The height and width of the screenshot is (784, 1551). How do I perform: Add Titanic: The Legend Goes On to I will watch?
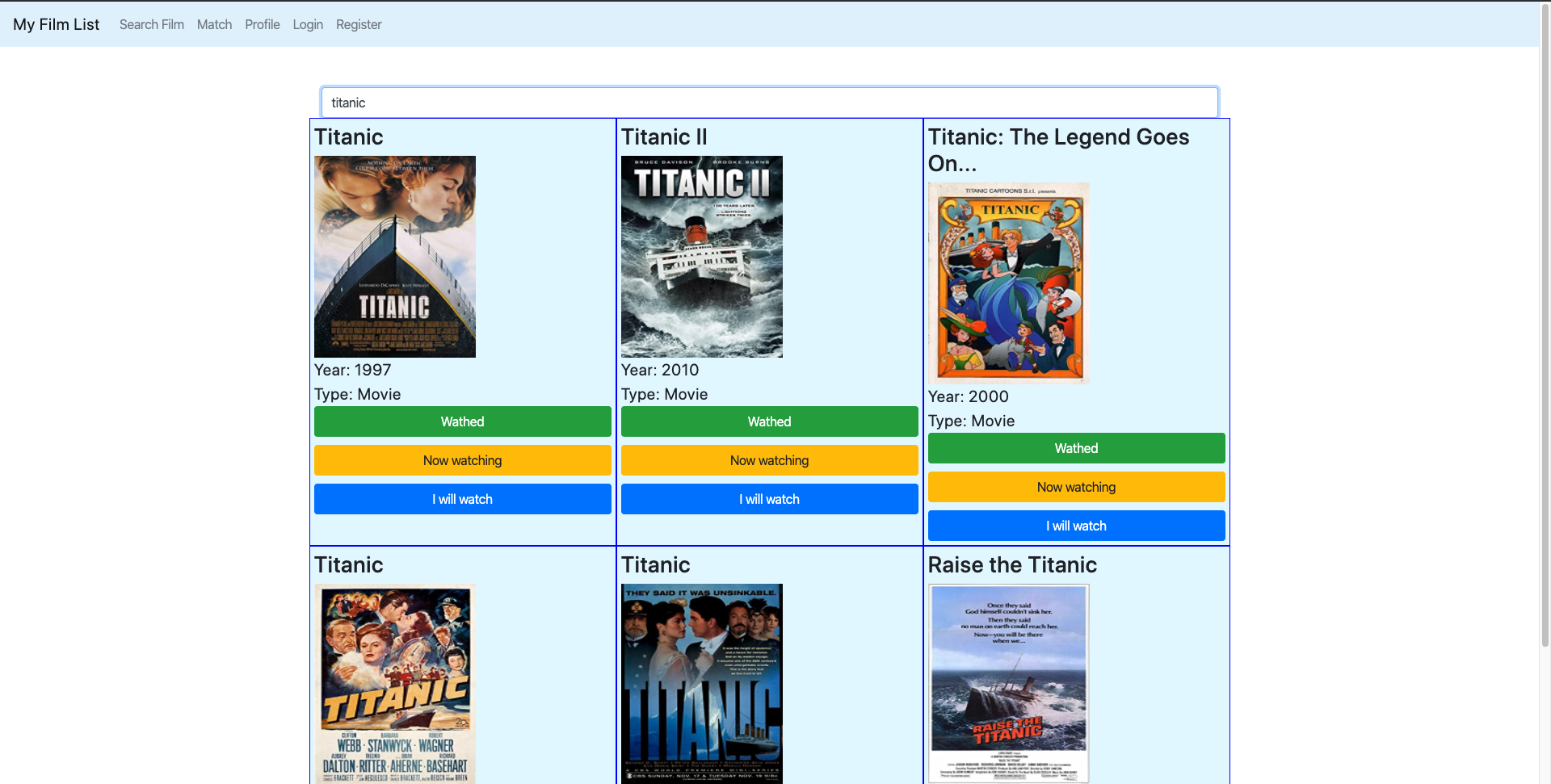click(x=1076, y=526)
